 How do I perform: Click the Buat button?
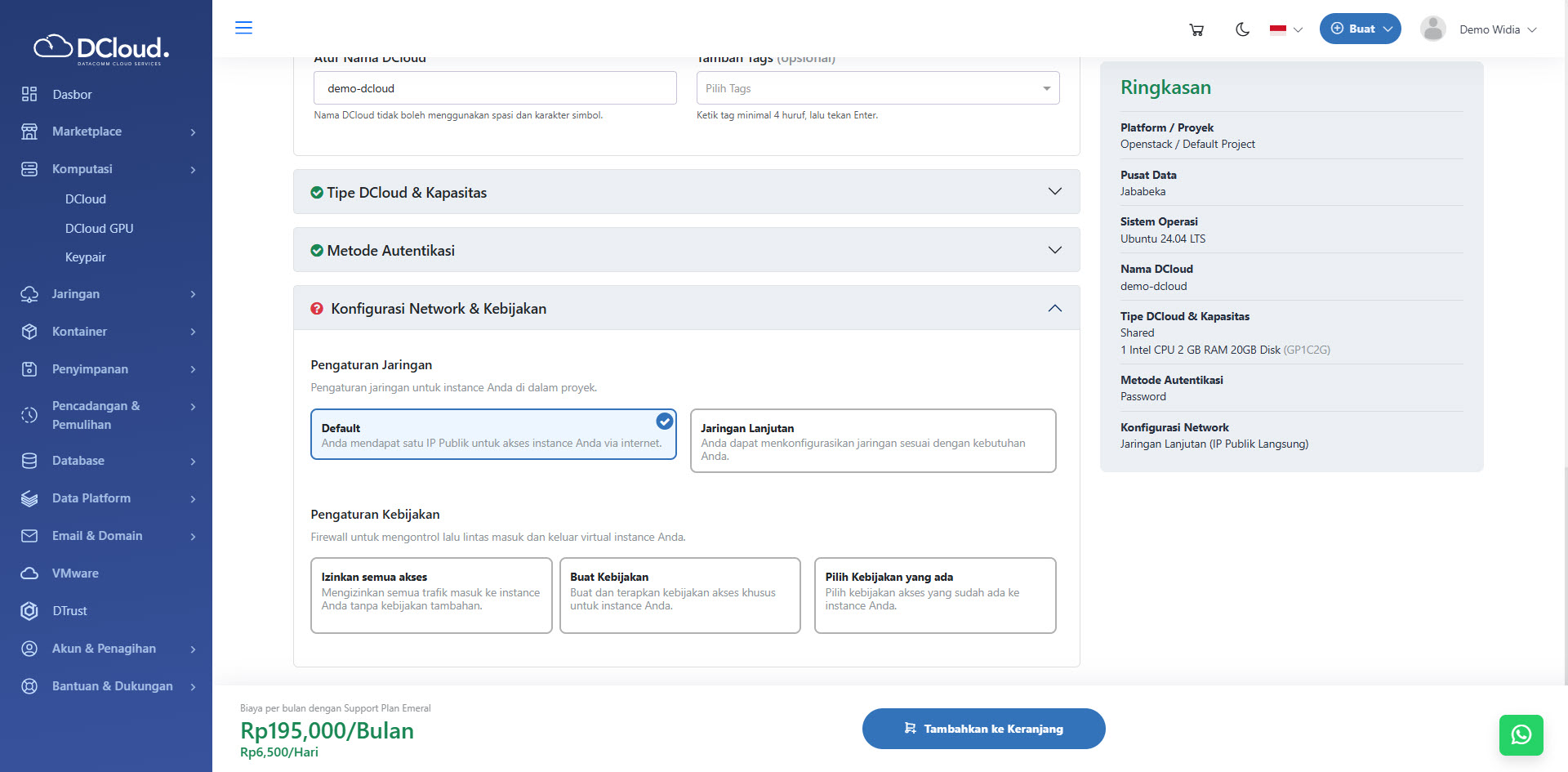pos(1360,29)
